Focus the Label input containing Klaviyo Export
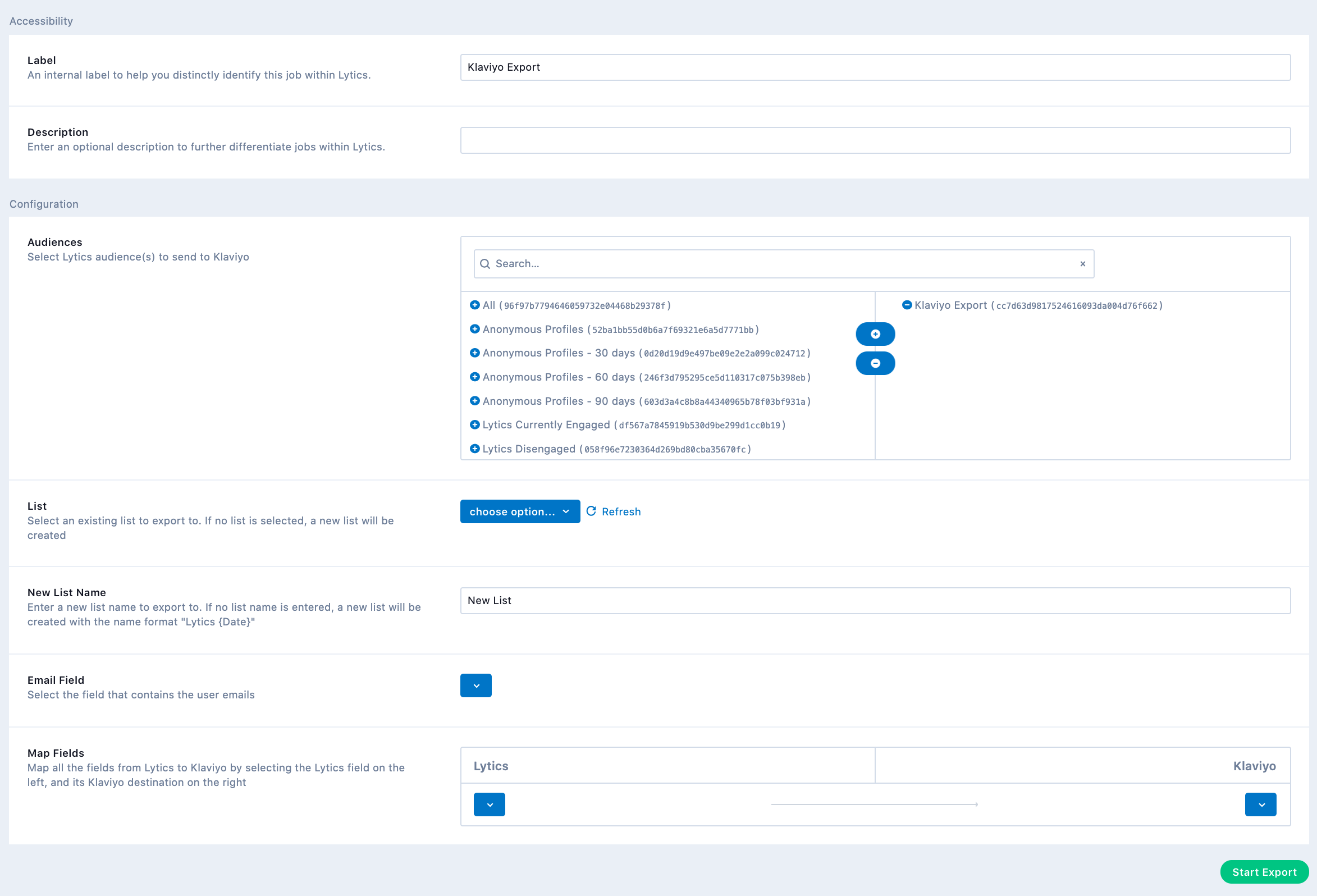 [x=875, y=67]
